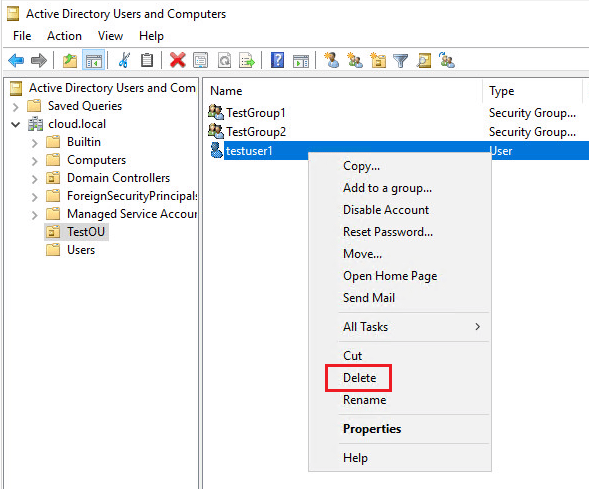Click the Find objects toolbar icon

point(424,60)
